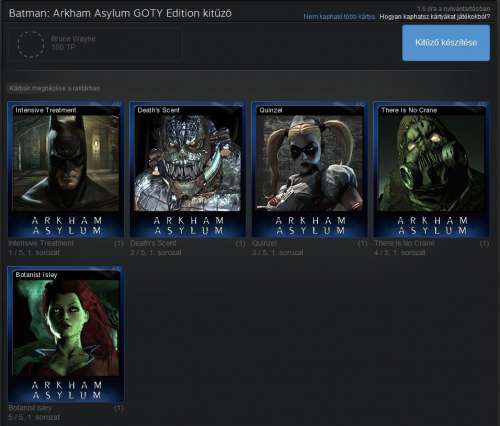Image resolution: width=500 pixels, height=426 pixels.
Task: Click the (1) count beside Death's Scent
Action: (240, 244)
